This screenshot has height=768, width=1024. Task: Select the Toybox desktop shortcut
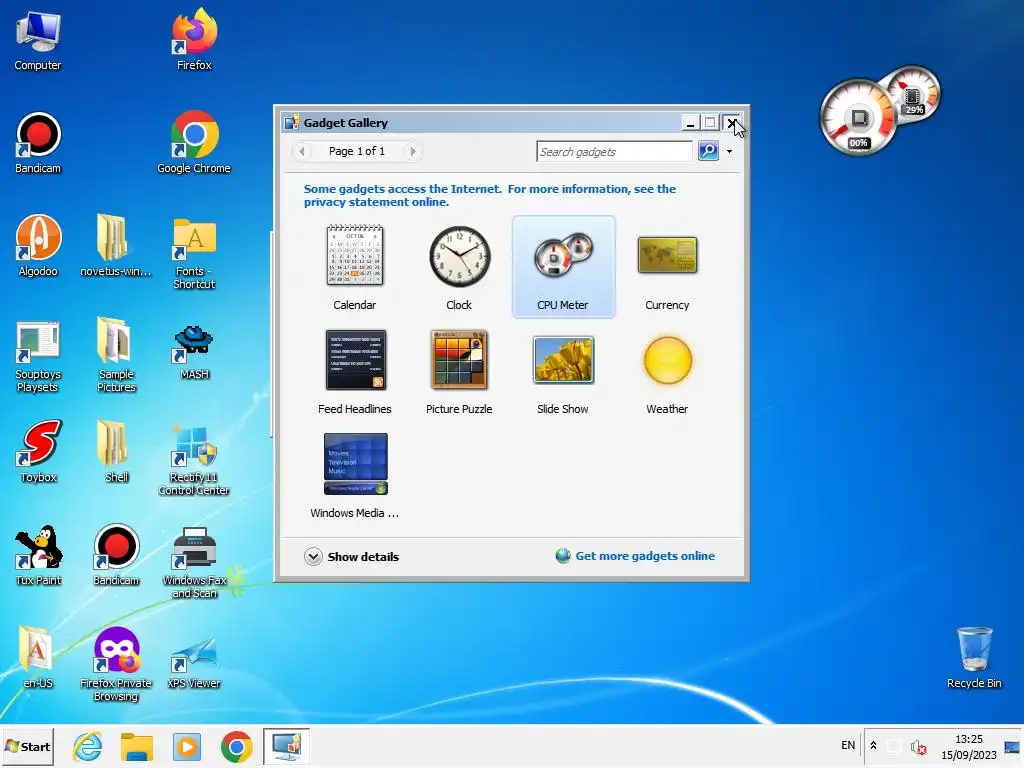coord(38,452)
